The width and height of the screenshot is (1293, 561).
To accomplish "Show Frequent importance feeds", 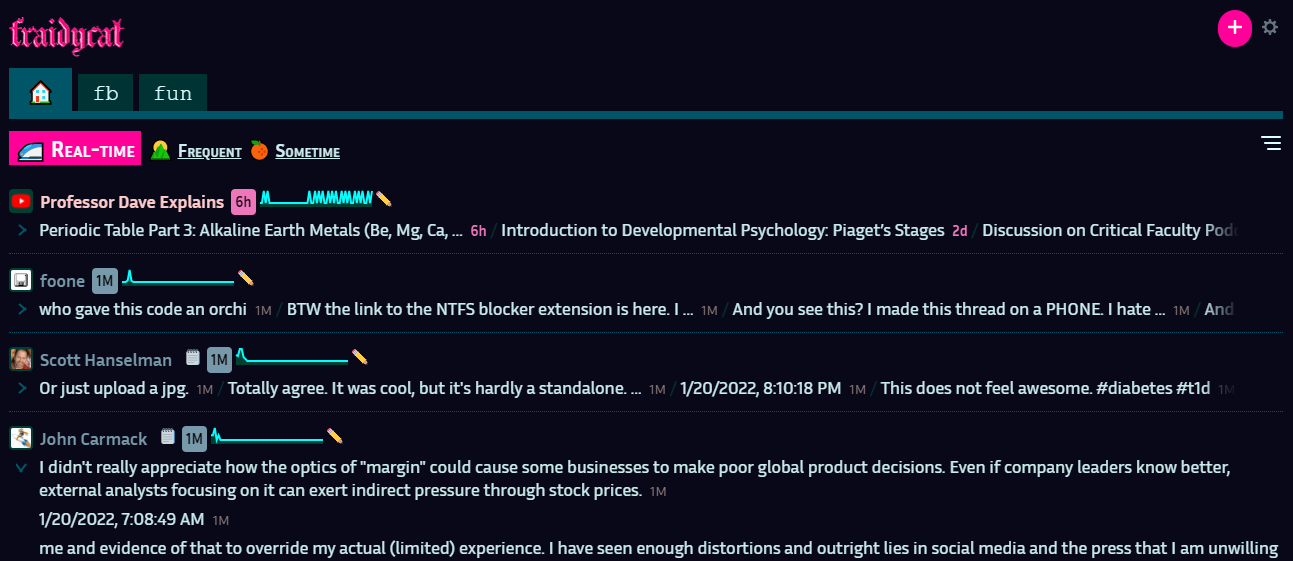I will click(x=209, y=152).
